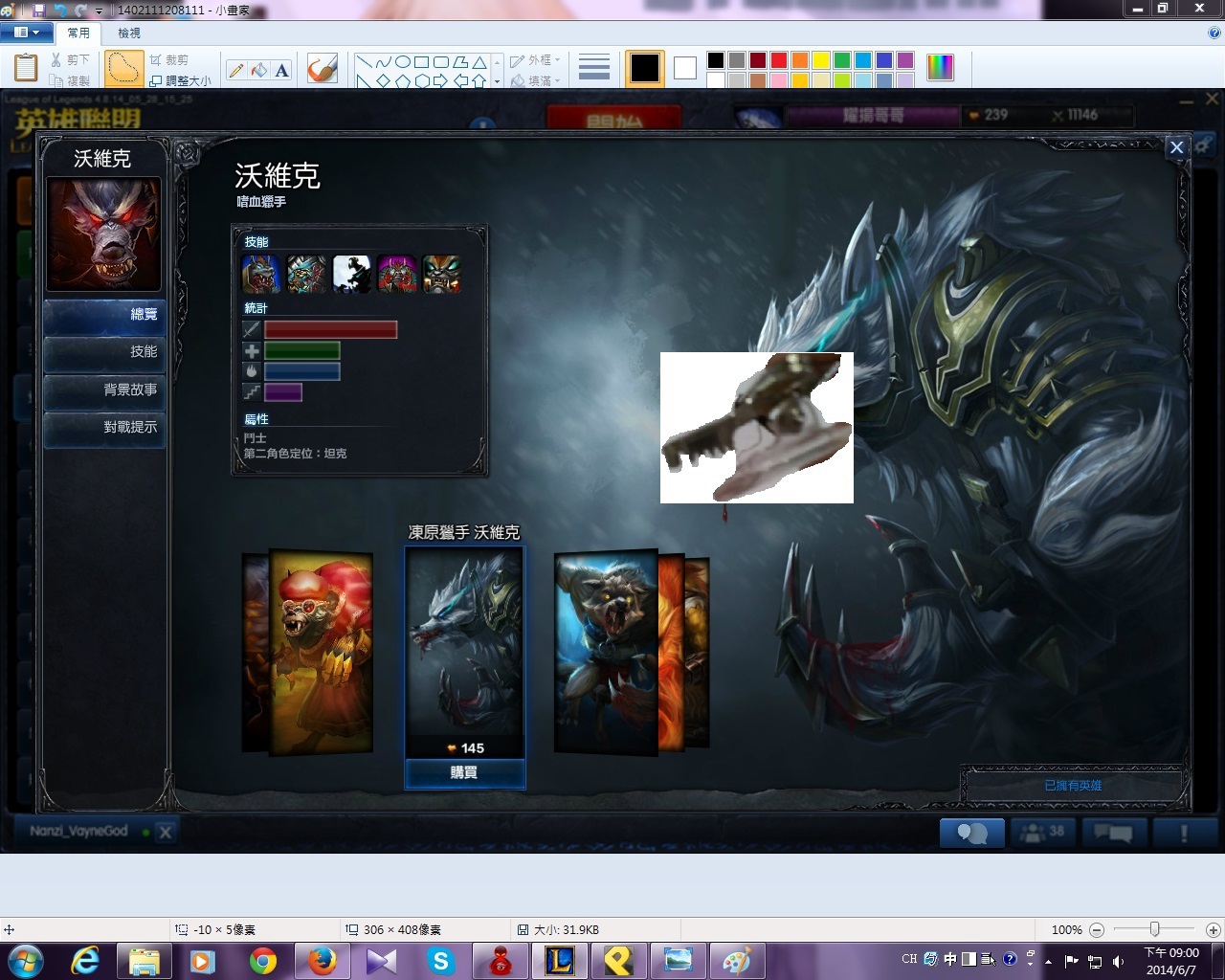Open 調整大小 resize dialog

coord(180,80)
